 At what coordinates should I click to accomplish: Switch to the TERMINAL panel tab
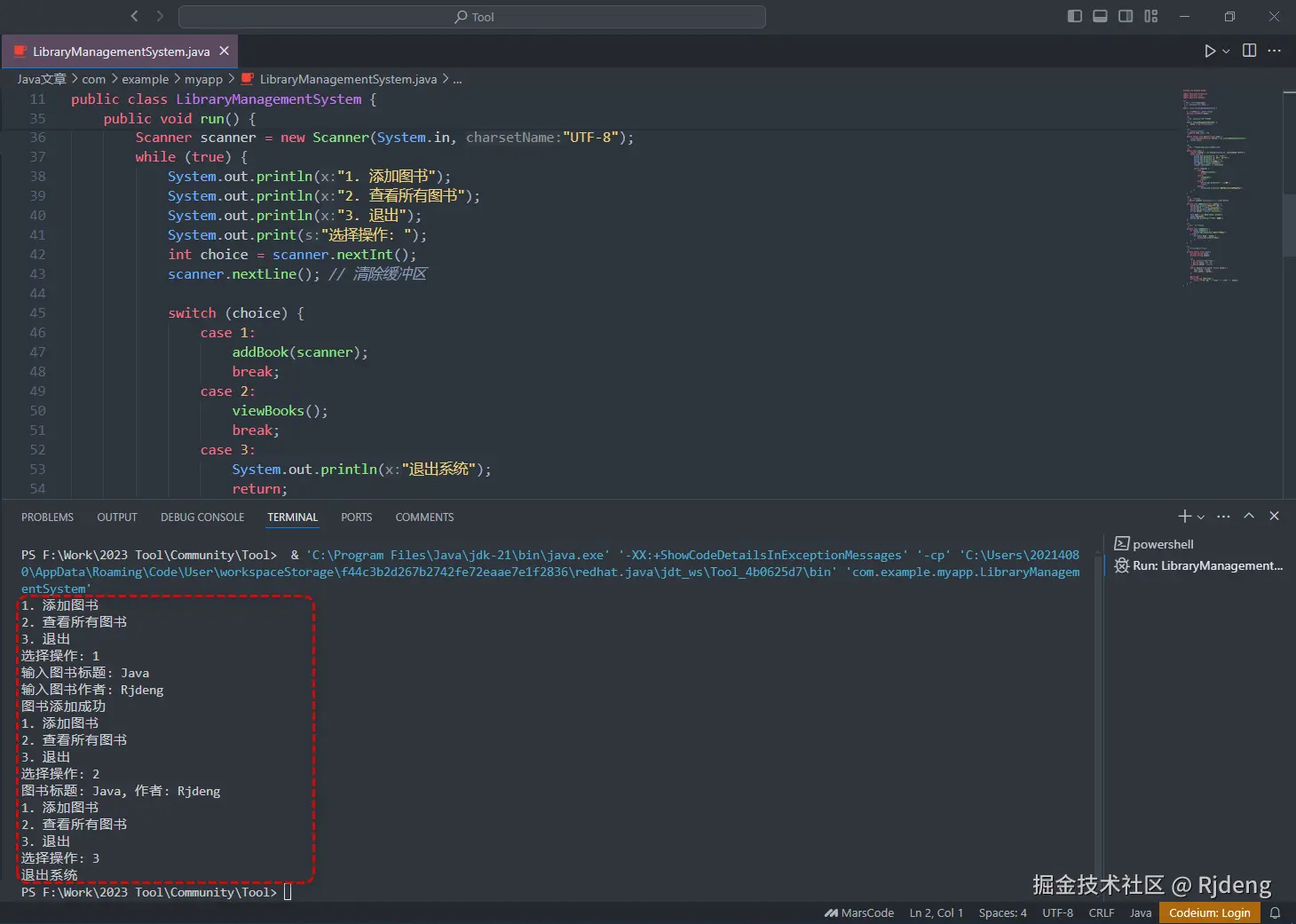point(292,517)
